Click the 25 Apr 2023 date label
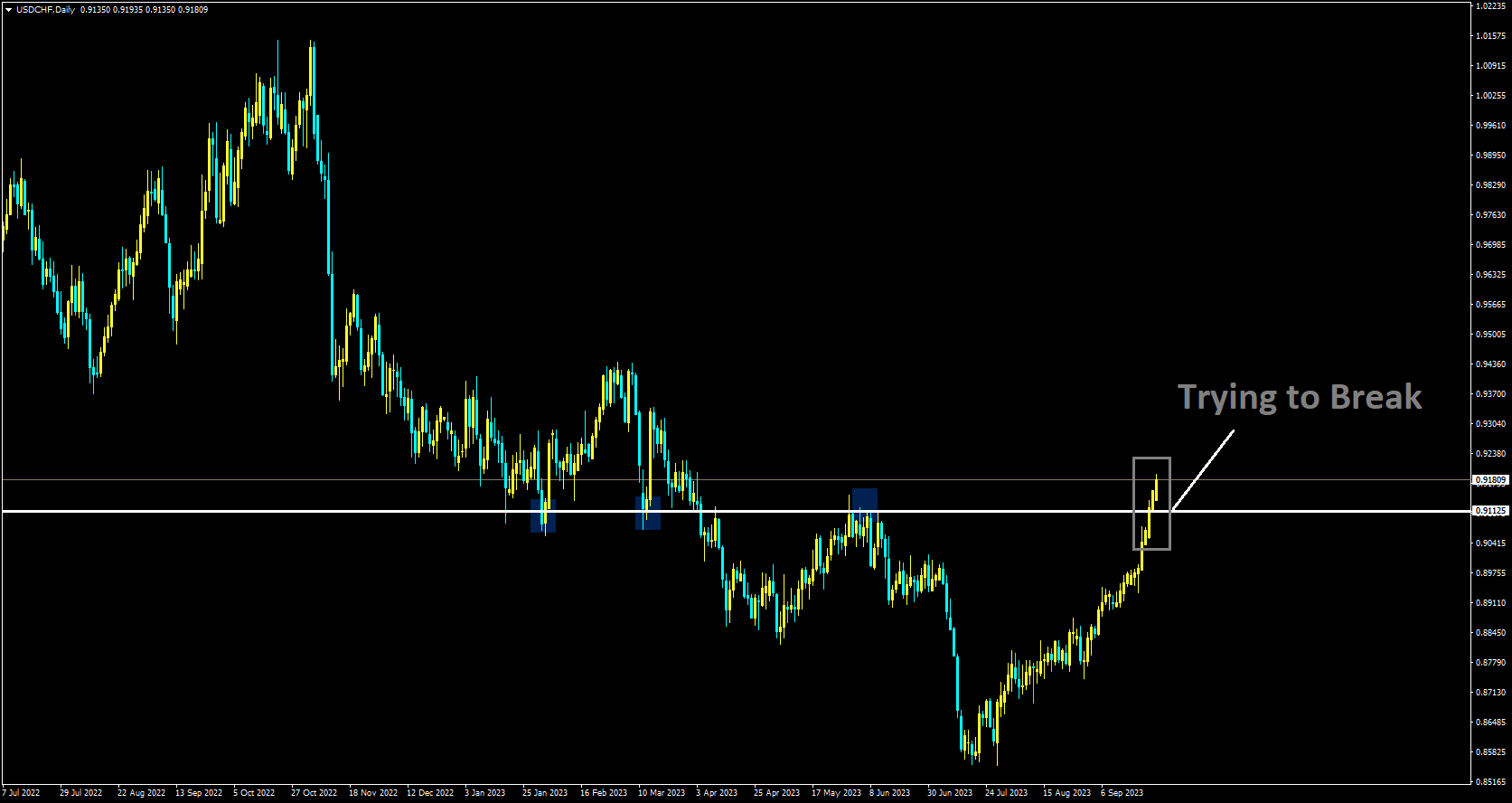Viewport: 1512px width, 803px height. click(x=777, y=793)
